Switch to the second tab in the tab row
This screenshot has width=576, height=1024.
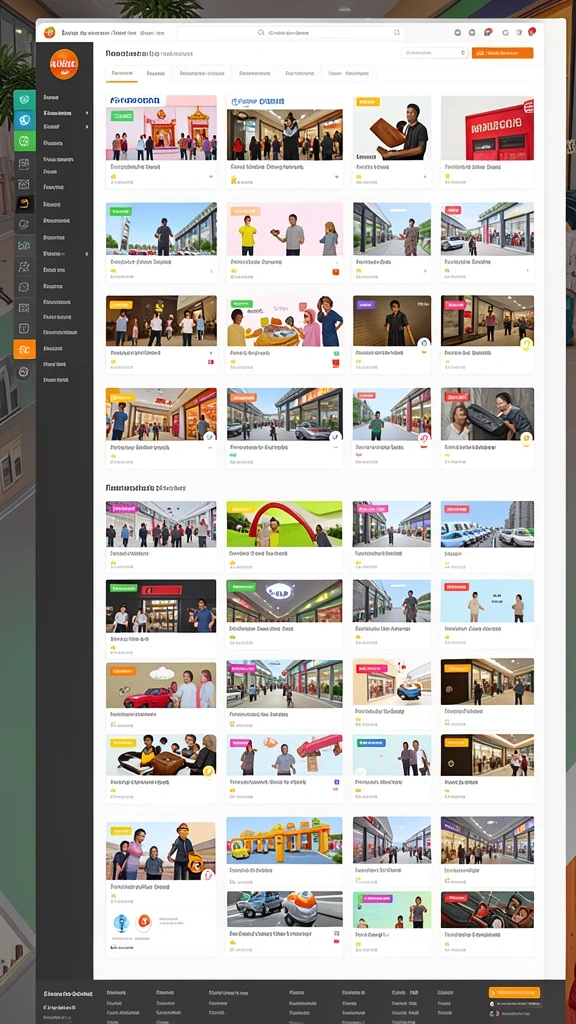tap(155, 74)
